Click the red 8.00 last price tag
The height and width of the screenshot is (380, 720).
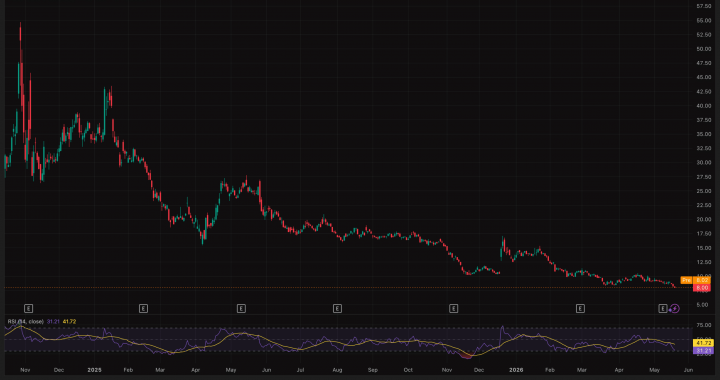702,288
